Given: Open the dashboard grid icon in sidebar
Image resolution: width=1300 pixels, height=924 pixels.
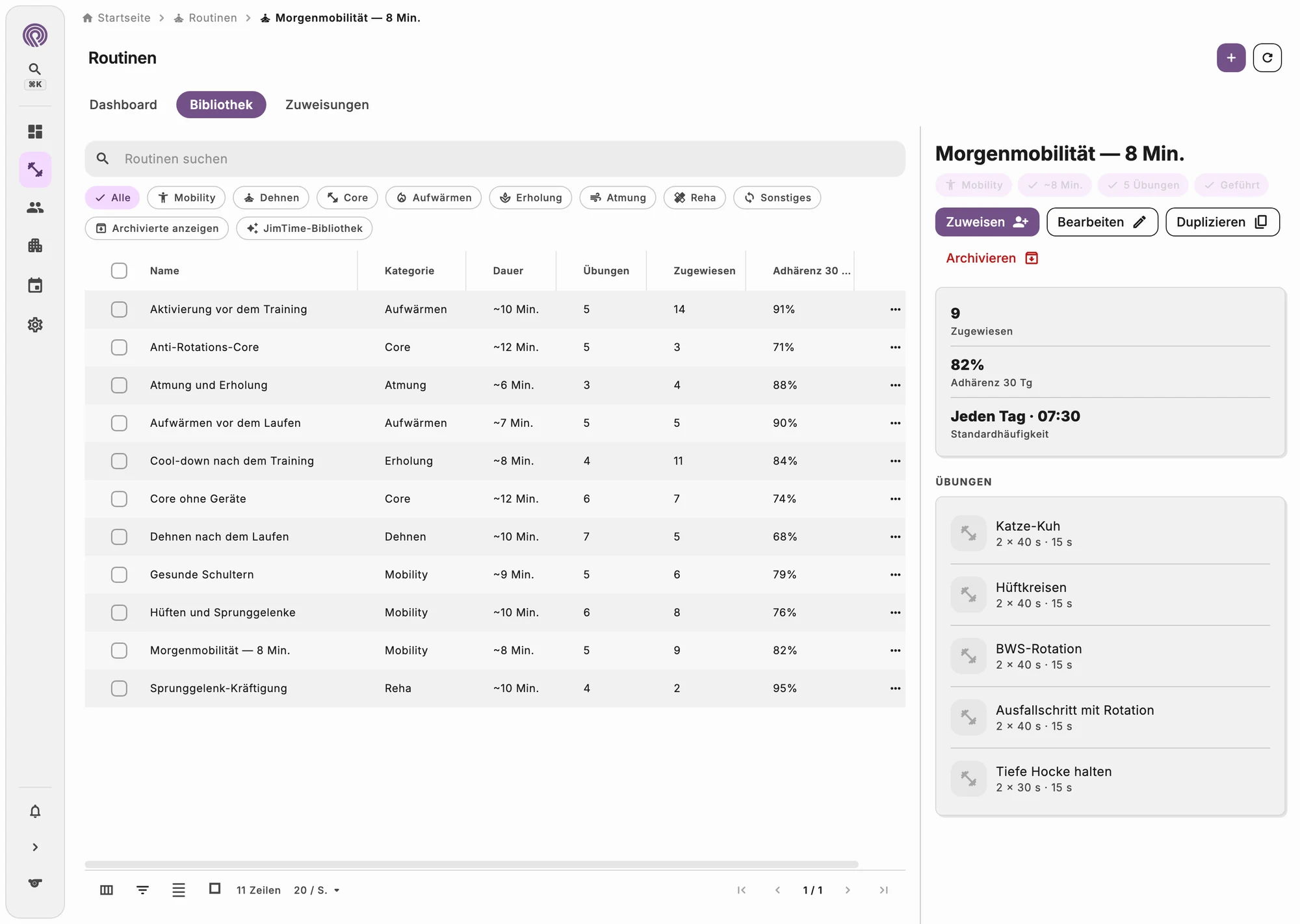Looking at the screenshot, I should [35, 132].
